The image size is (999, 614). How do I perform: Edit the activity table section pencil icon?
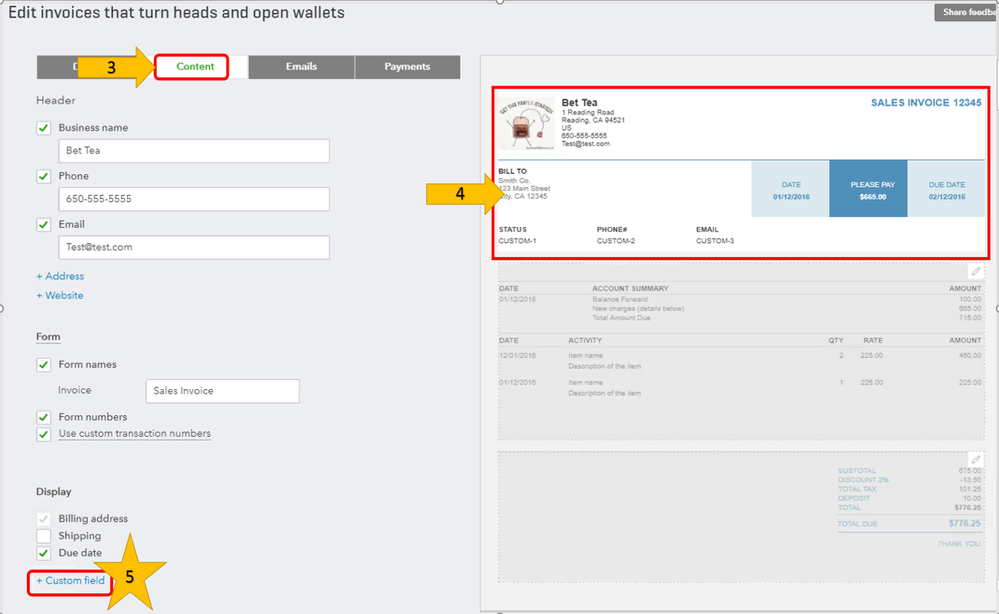tap(975, 272)
